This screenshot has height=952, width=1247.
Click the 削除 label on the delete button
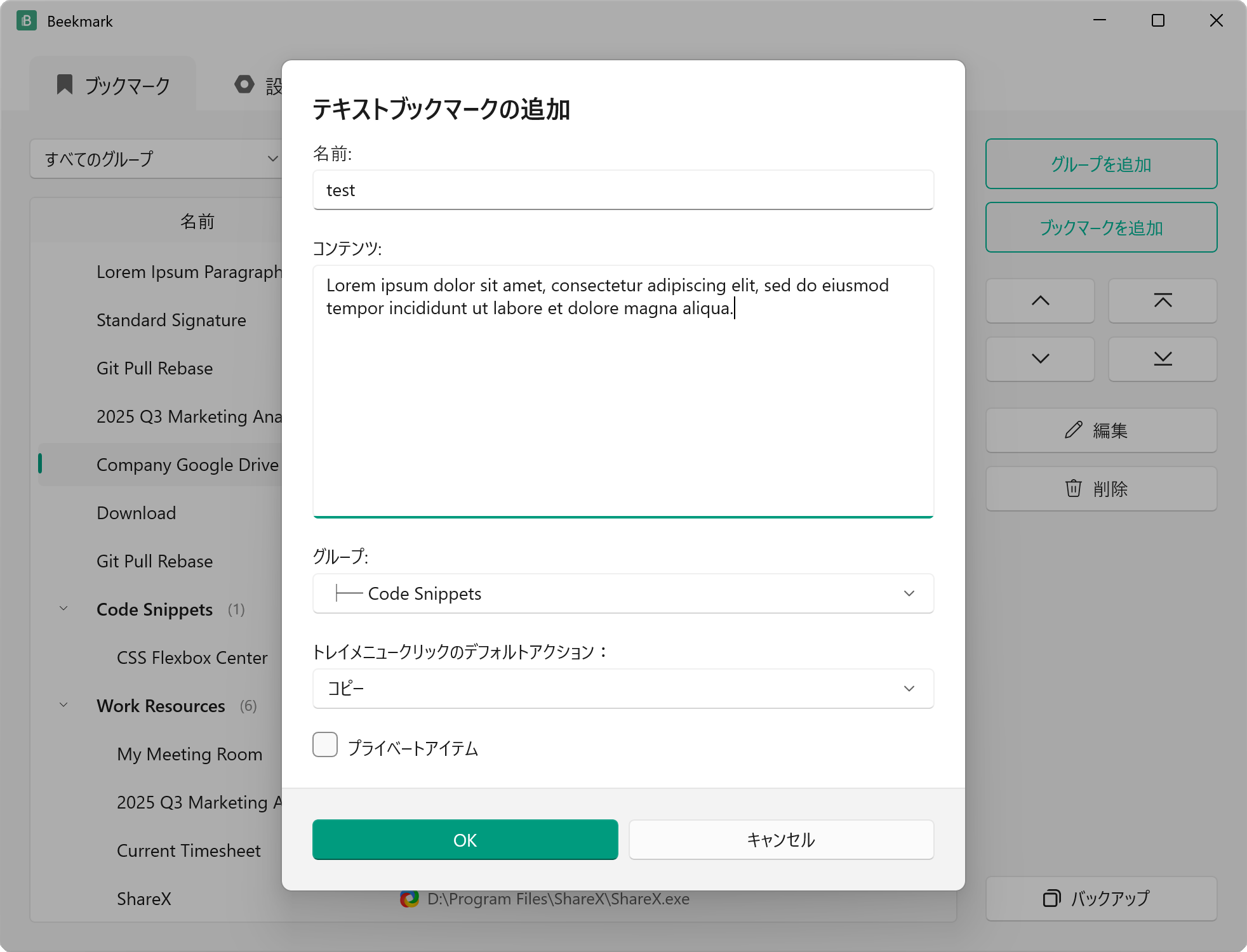[1110, 489]
